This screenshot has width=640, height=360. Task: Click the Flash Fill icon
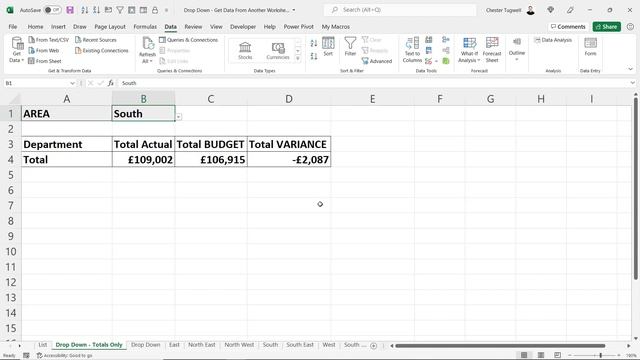click(x=429, y=40)
